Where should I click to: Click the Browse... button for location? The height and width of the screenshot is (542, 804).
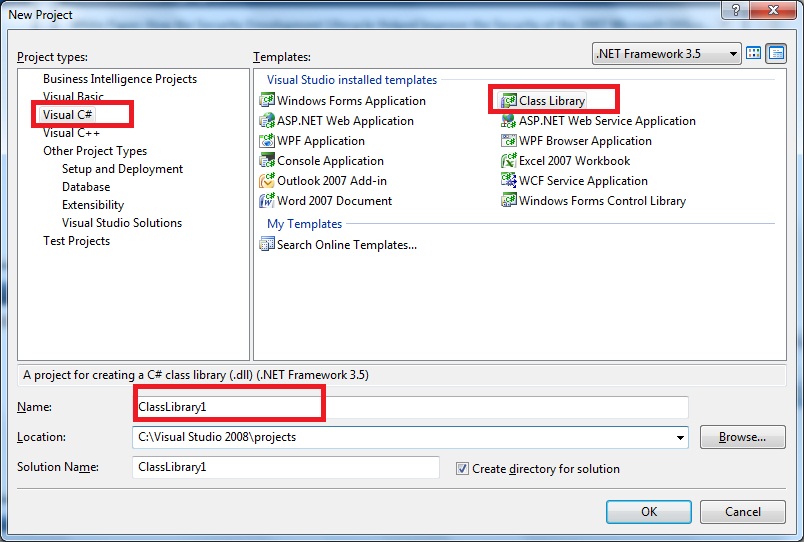point(742,437)
